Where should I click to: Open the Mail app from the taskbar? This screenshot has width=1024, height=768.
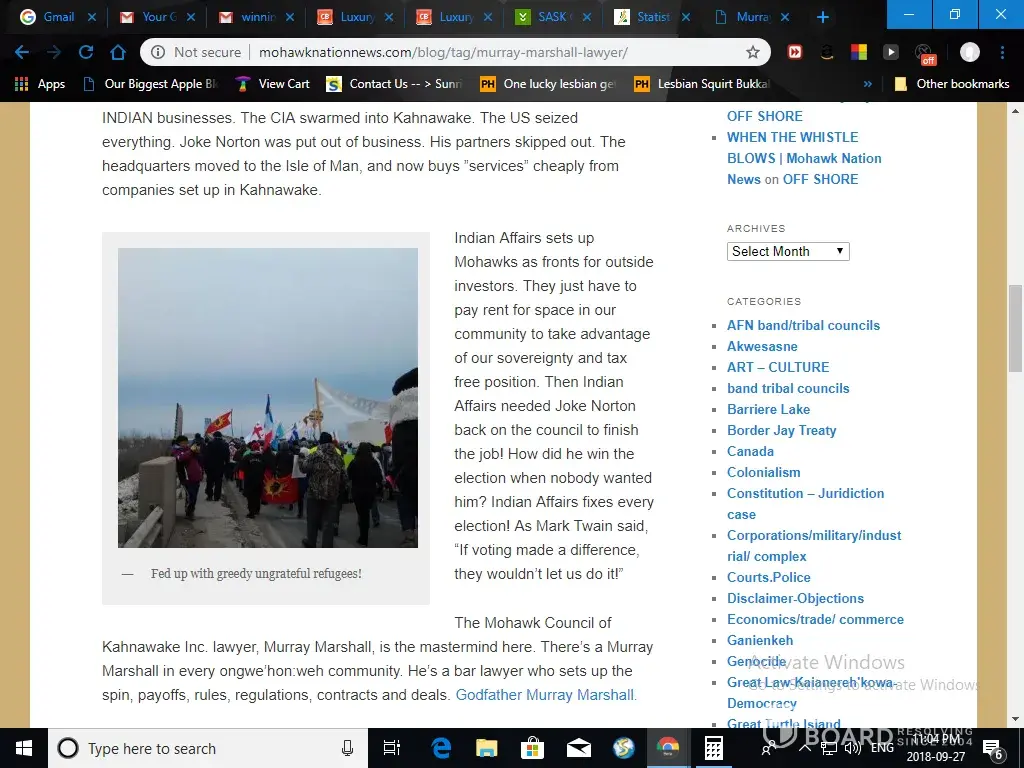tap(579, 748)
